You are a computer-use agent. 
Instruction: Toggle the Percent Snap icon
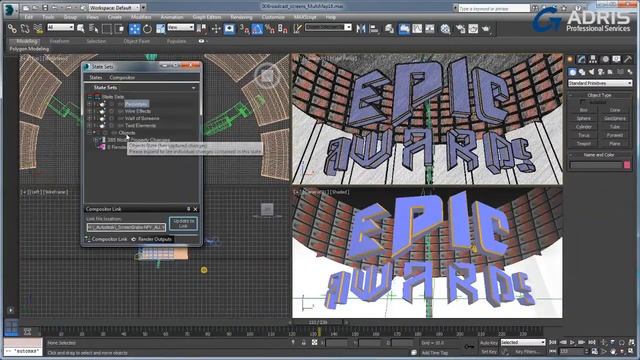coord(270,29)
